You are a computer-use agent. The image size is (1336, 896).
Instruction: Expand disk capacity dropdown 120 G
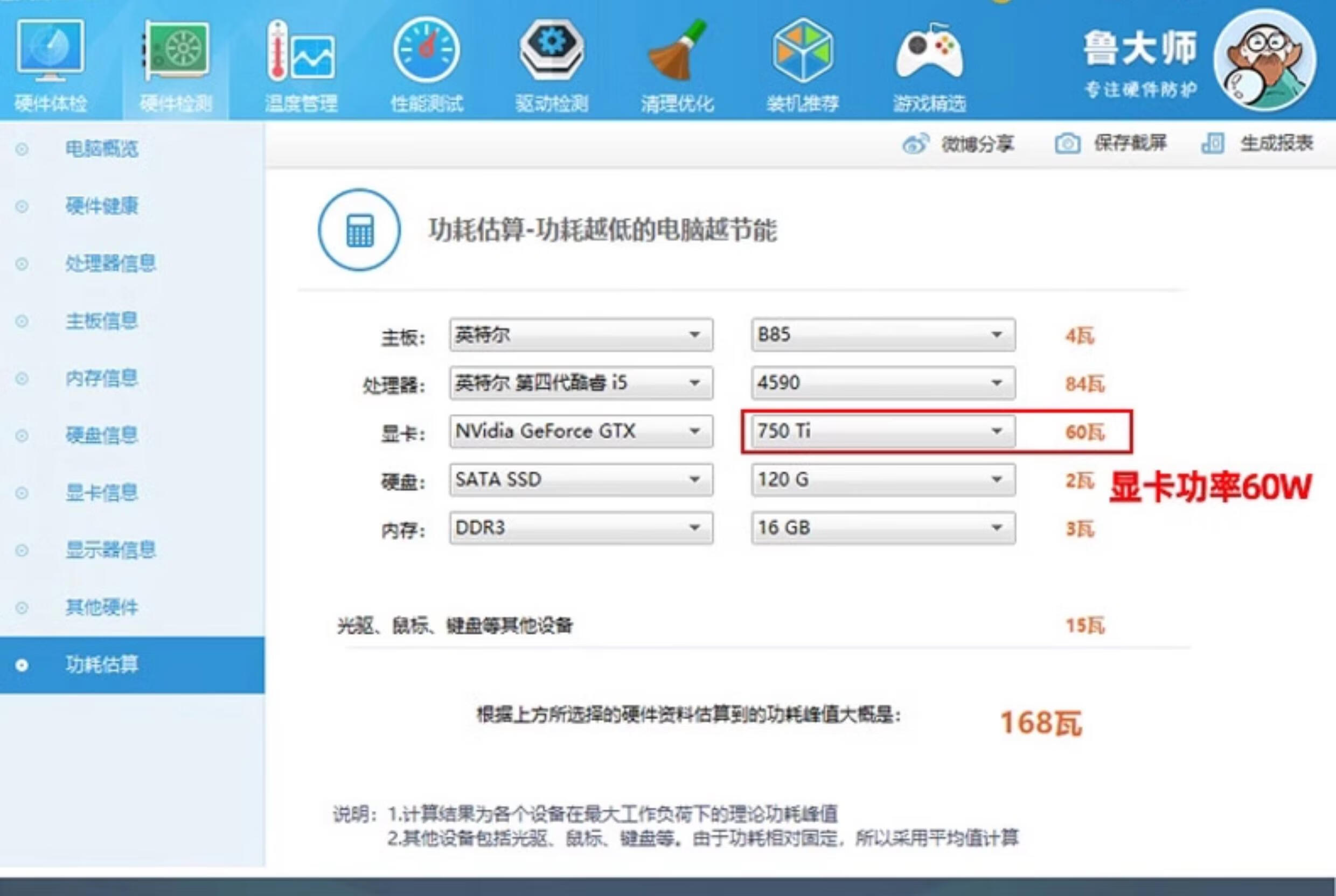pos(883,479)
